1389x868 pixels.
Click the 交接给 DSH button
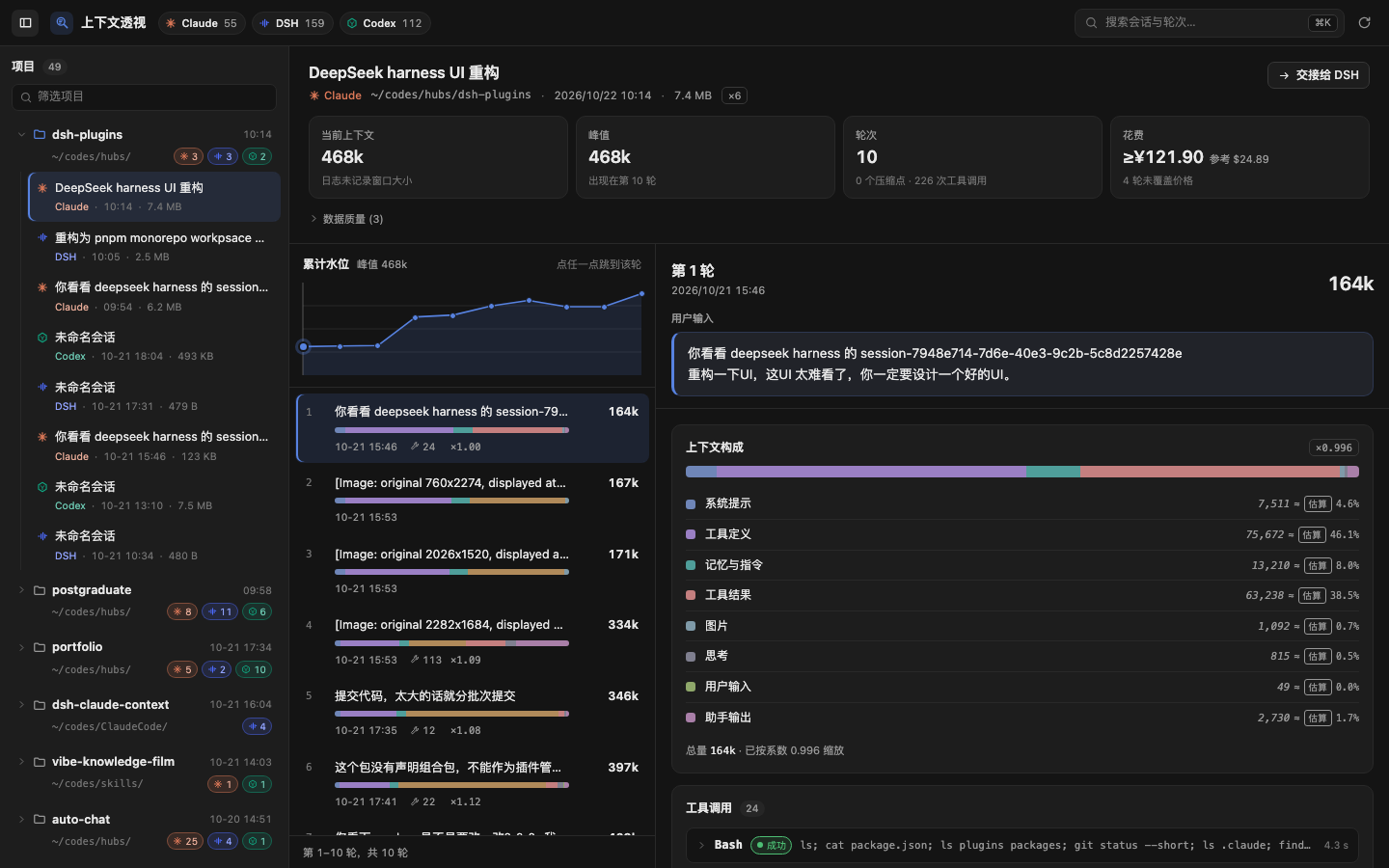(1319, 75)
